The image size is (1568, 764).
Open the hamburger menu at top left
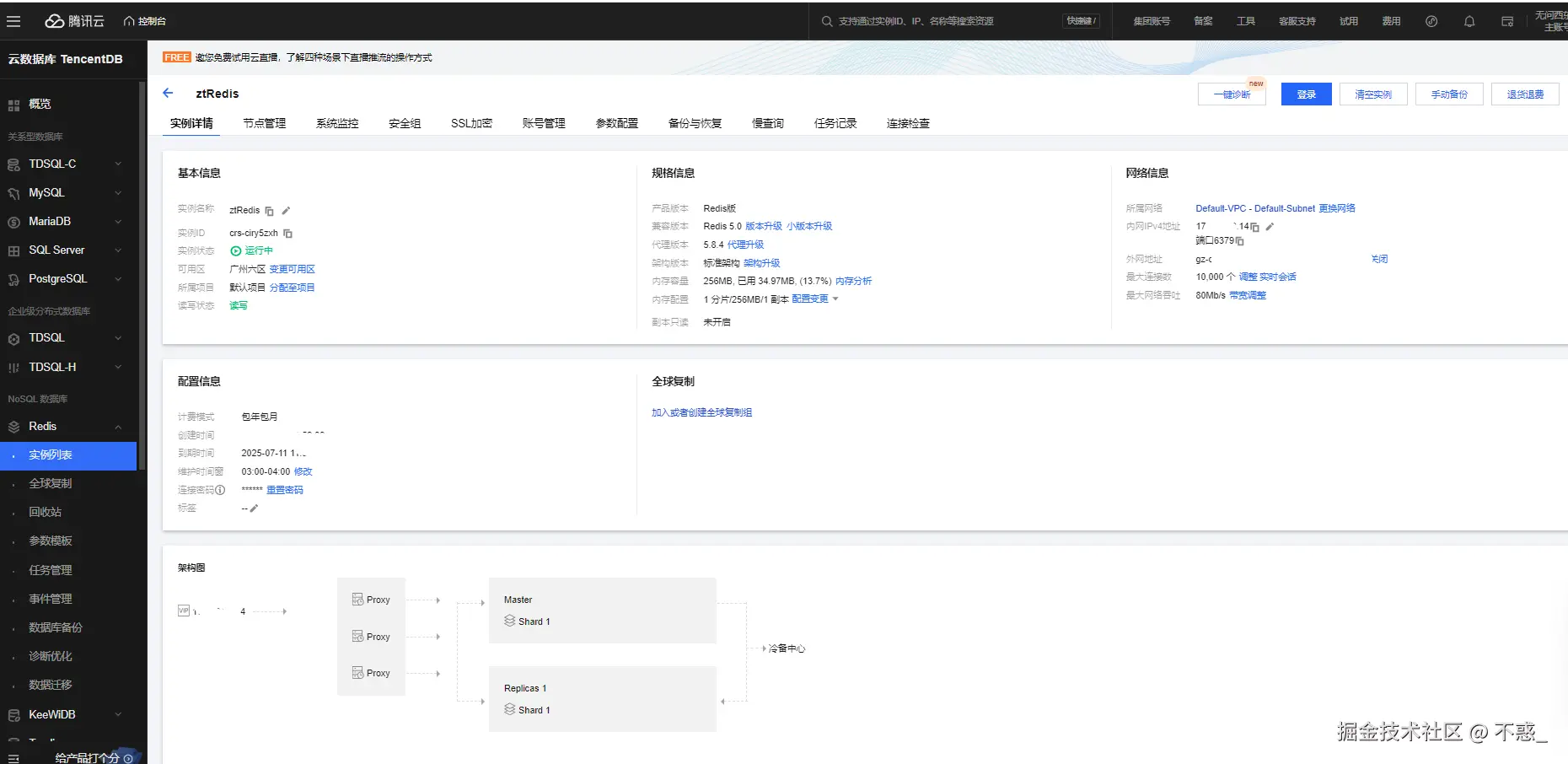[x=13, y=21]
